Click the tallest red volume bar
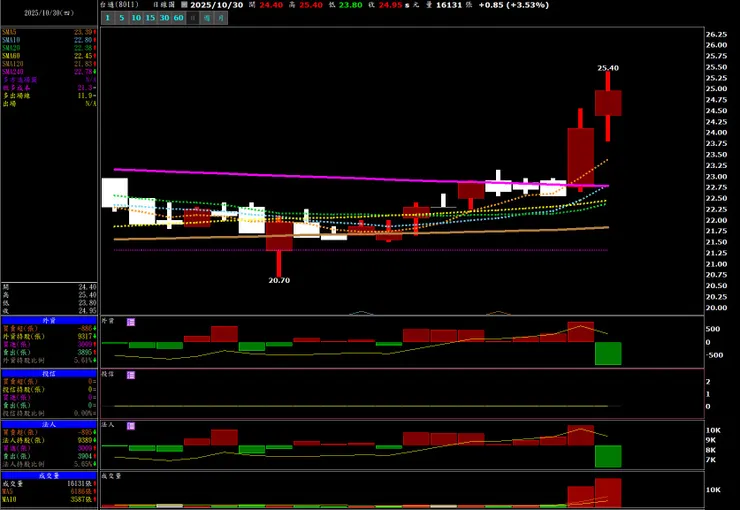The width and height of the screenshot is (740, 510). tap(608, 493)
